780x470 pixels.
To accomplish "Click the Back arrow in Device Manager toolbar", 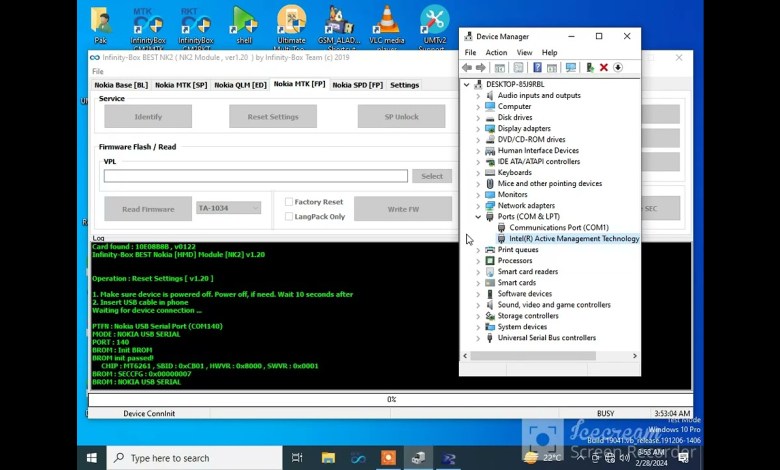I will point(467,68).
